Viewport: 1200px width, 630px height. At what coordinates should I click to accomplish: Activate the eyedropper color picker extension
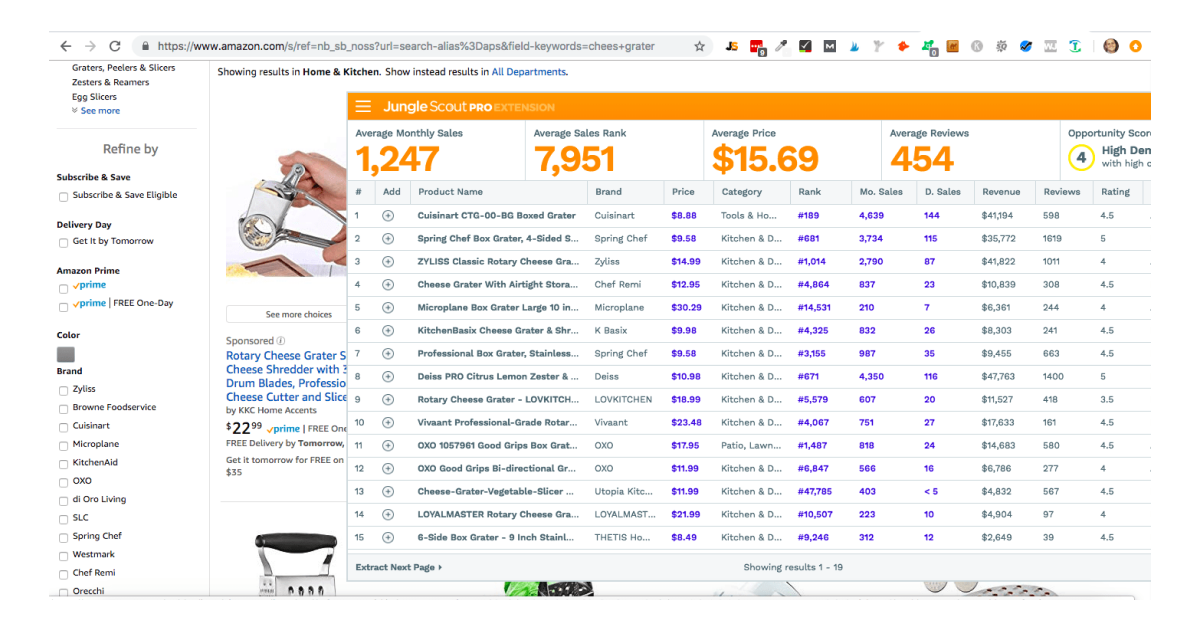tap(782, 46)
